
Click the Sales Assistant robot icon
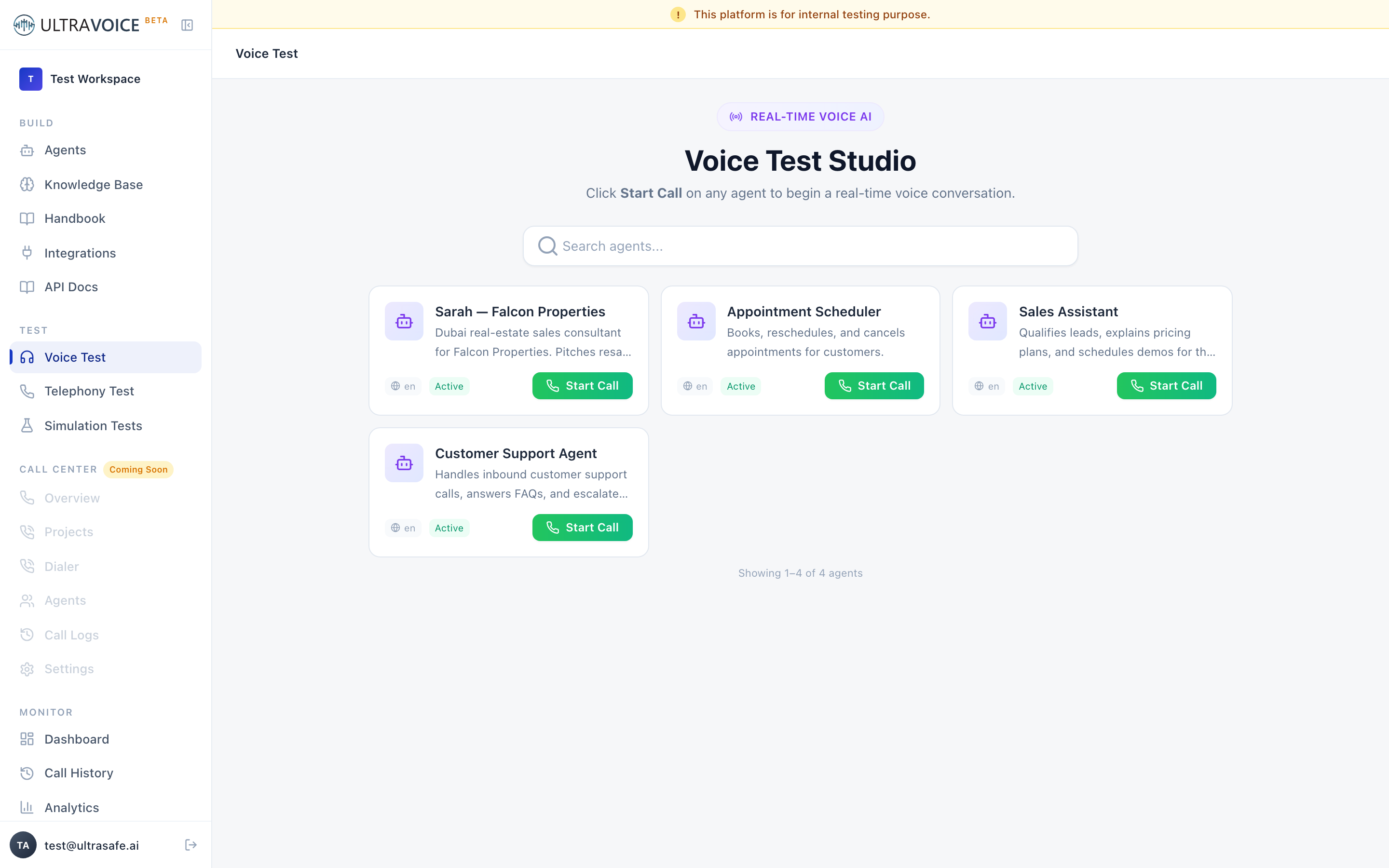click(988, 322)
